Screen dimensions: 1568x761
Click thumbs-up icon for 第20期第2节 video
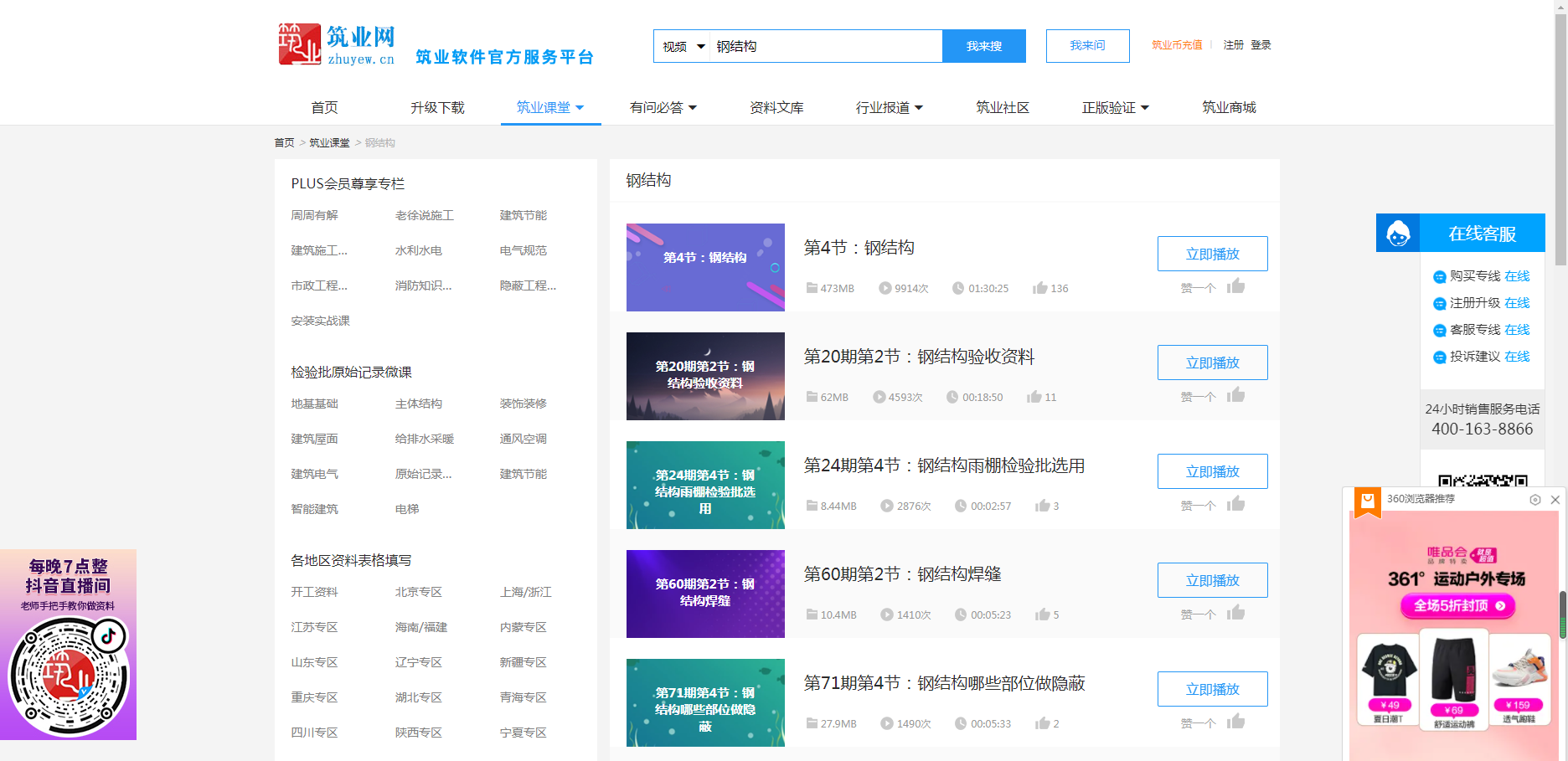1236,395
